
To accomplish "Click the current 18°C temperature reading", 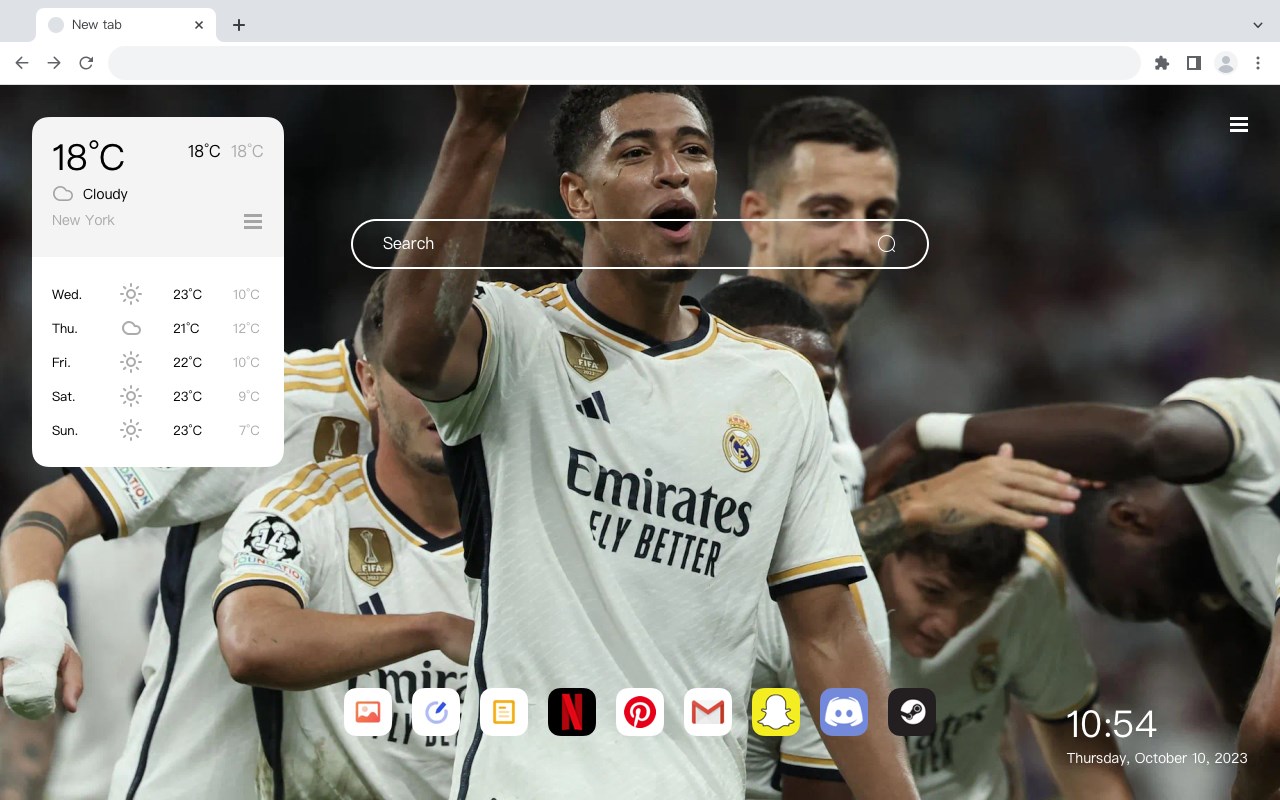I will [88, 157].
